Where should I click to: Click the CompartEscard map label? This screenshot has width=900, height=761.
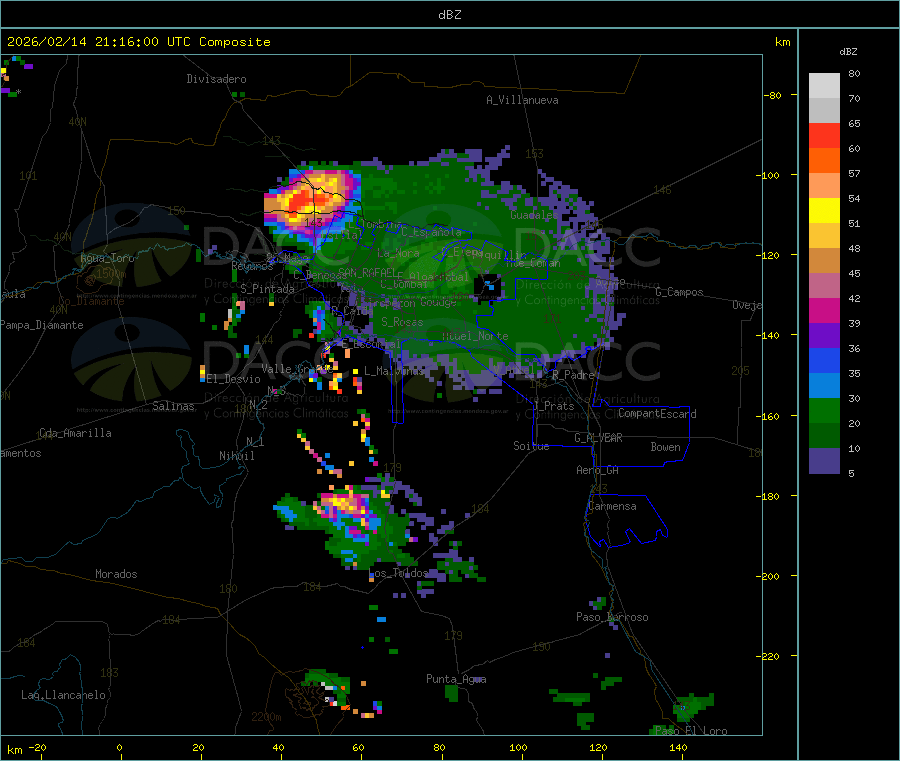click(657, 413)
